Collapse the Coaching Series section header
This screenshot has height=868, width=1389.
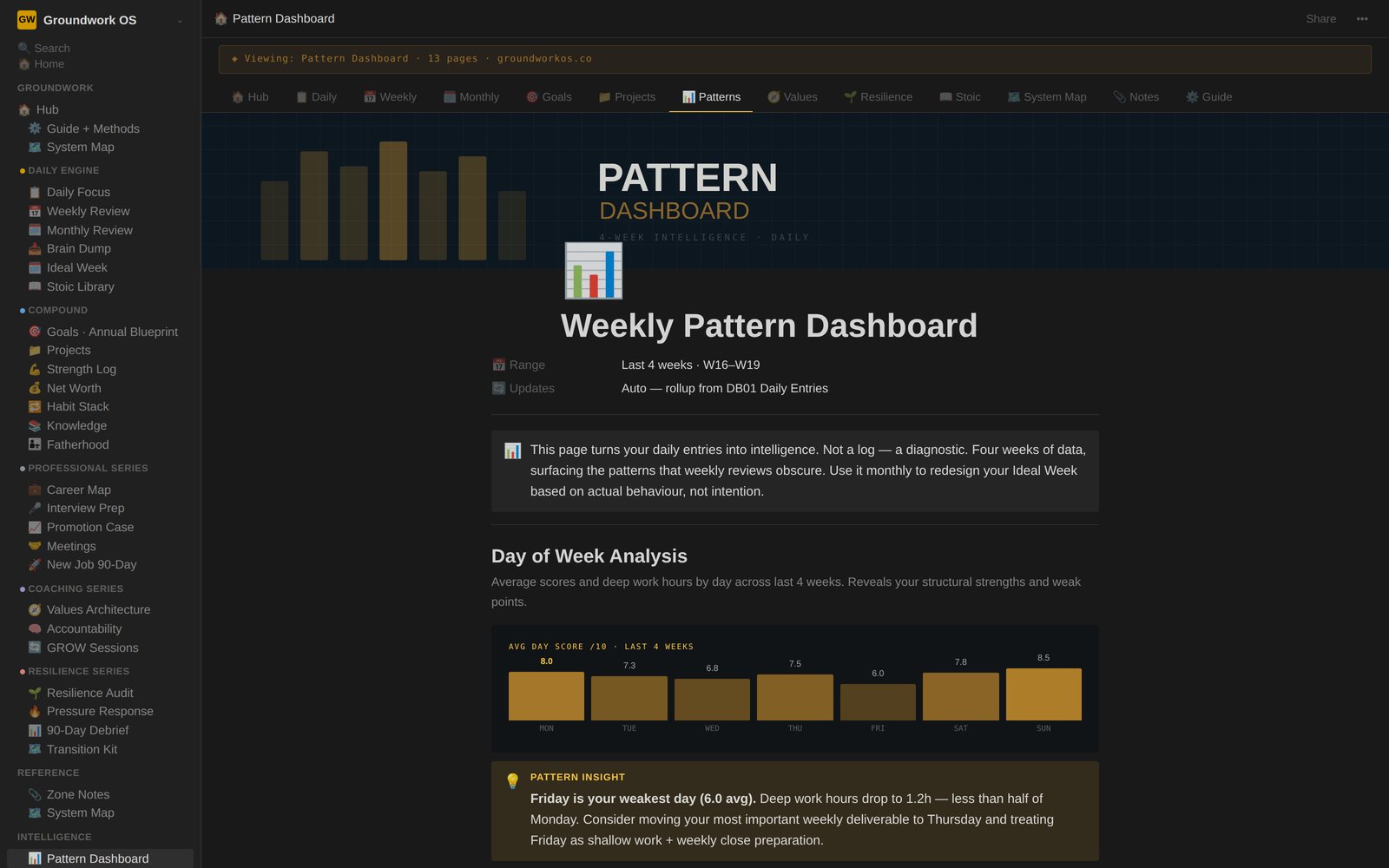(x=76, y=589)
